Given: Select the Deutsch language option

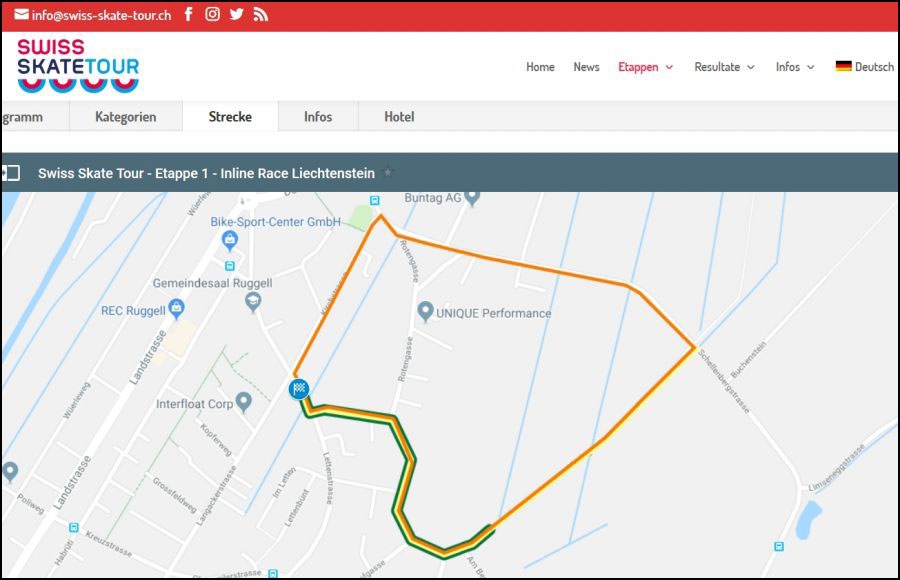Looking at the screenshot, I should click(865, 67).
